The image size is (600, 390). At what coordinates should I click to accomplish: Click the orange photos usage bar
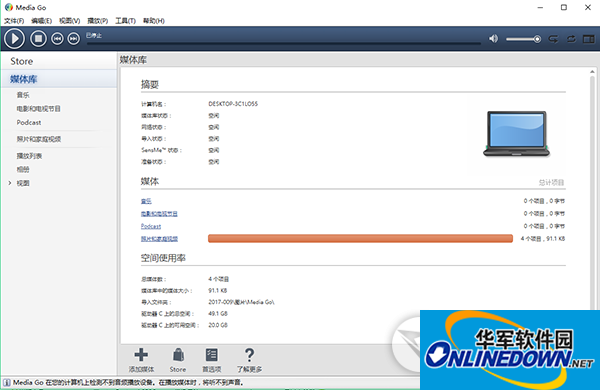pos(360,238)
